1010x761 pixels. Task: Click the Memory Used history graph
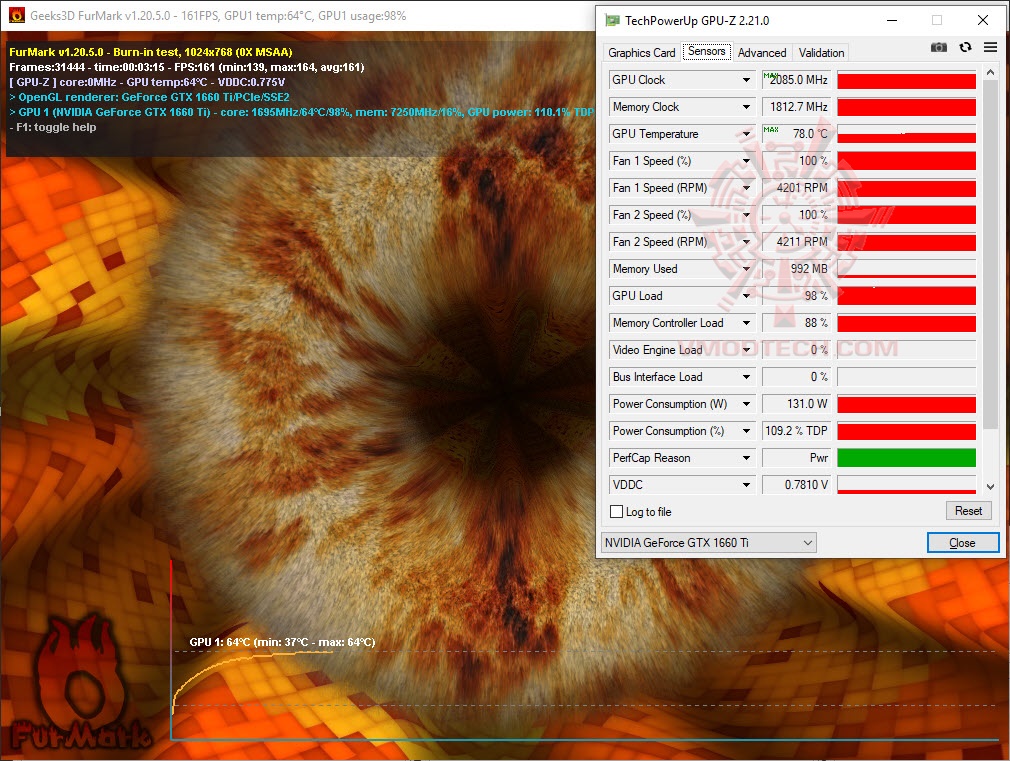[906, 269]
